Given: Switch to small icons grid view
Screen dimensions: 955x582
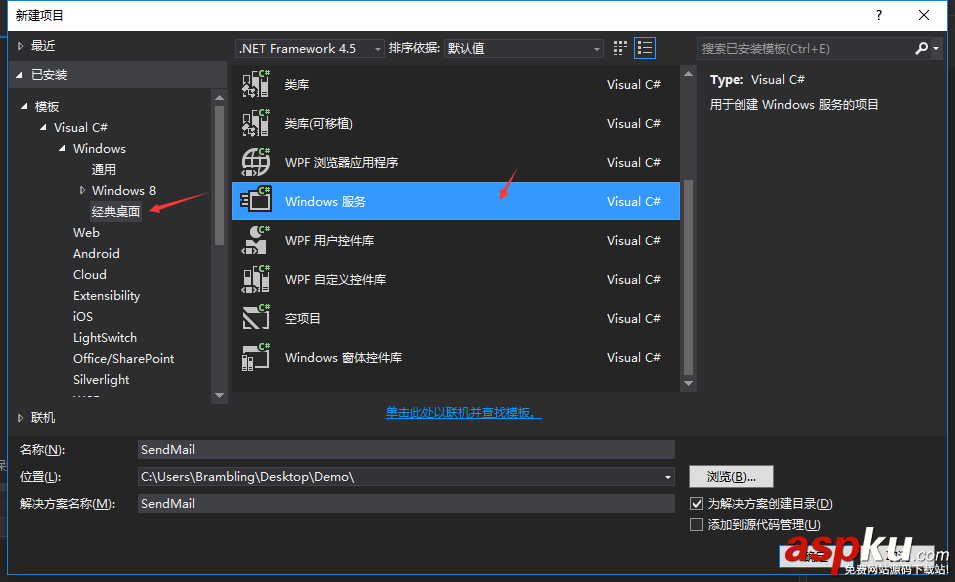Looking at the screenshot, I should click(x=620, y=48).
